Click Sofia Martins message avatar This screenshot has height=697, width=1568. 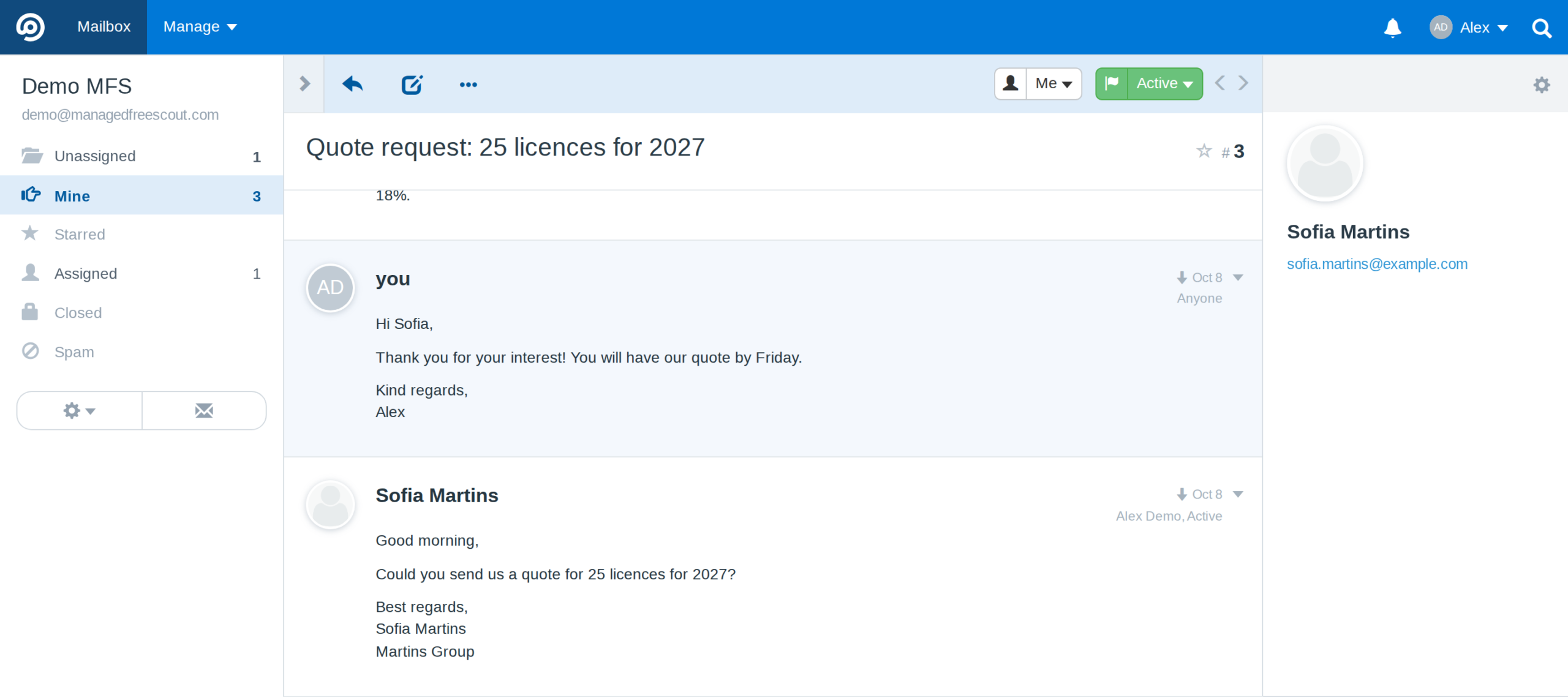(330, 504)
